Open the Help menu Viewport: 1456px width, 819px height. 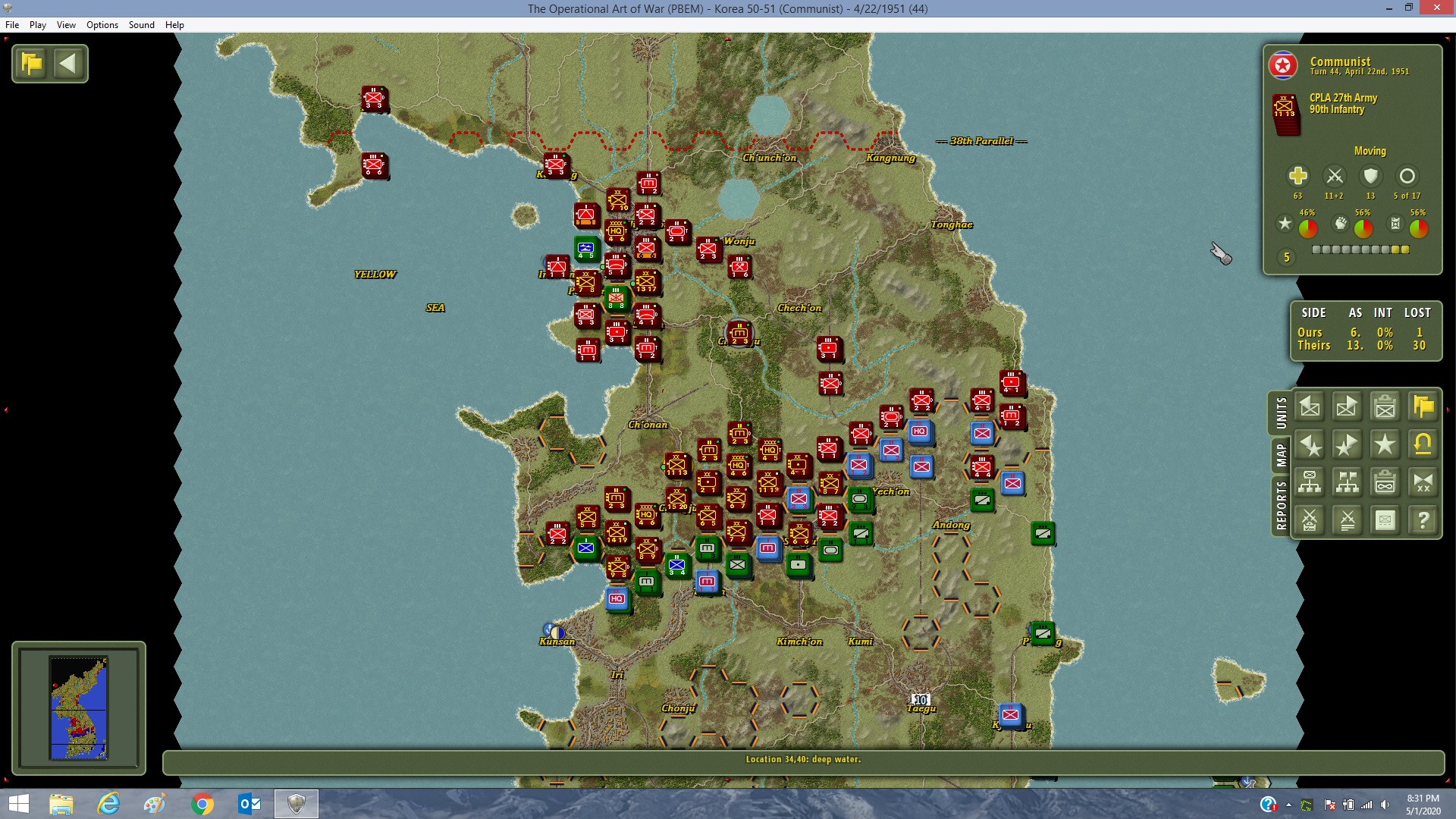(x=174, y=25)
